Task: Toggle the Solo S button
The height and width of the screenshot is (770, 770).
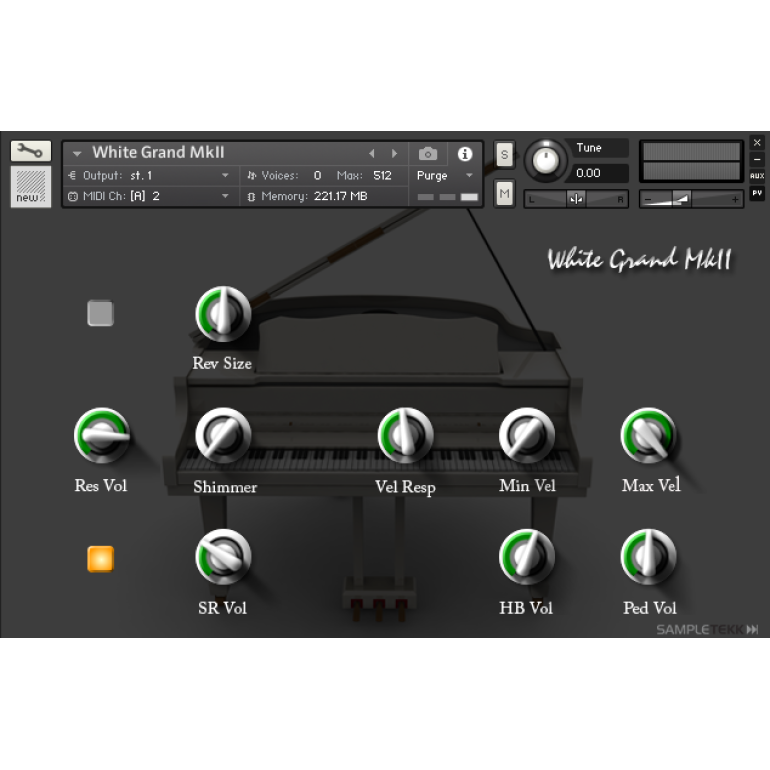Action: [x=504, y=154]
